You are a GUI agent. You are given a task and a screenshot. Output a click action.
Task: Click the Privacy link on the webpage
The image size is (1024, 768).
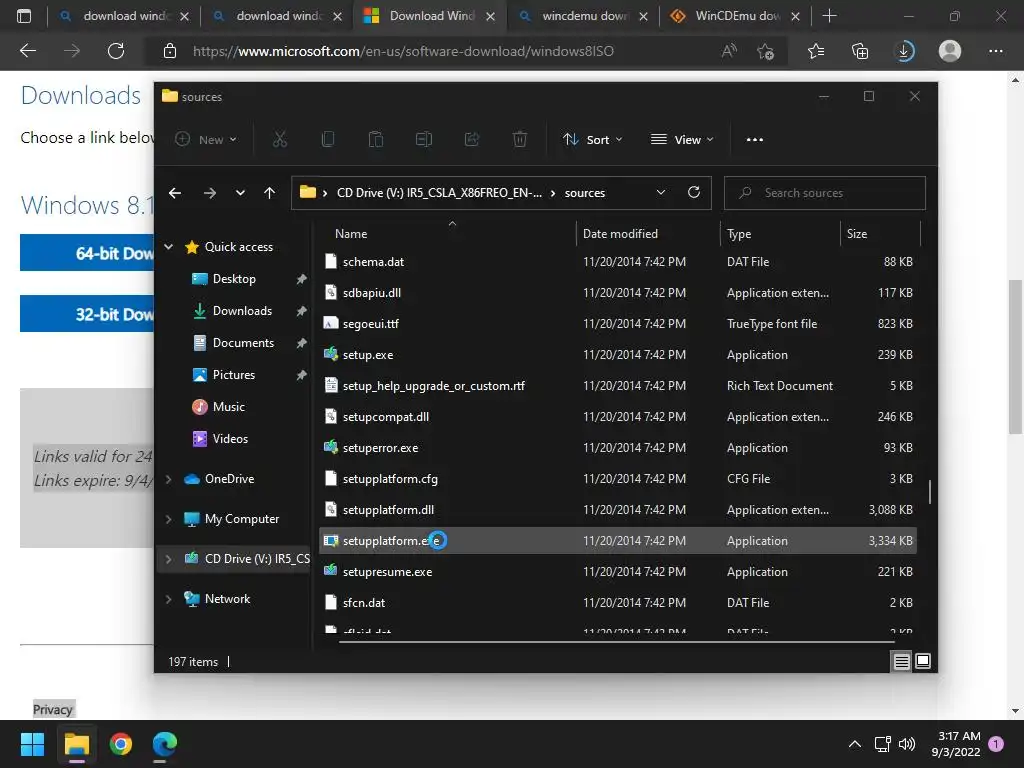[52, 709]
